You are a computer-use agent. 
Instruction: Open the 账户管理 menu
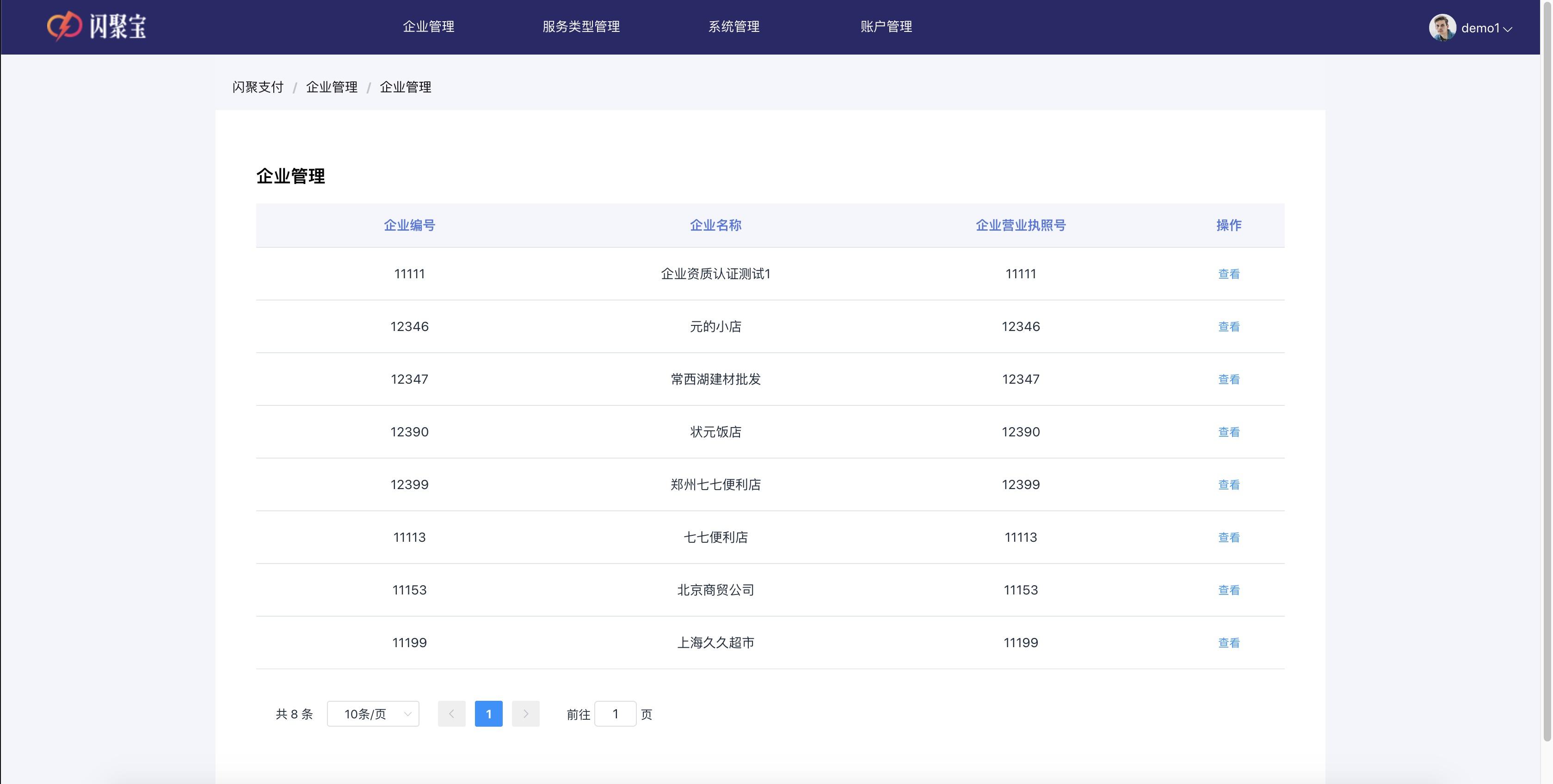click(886, 26)
